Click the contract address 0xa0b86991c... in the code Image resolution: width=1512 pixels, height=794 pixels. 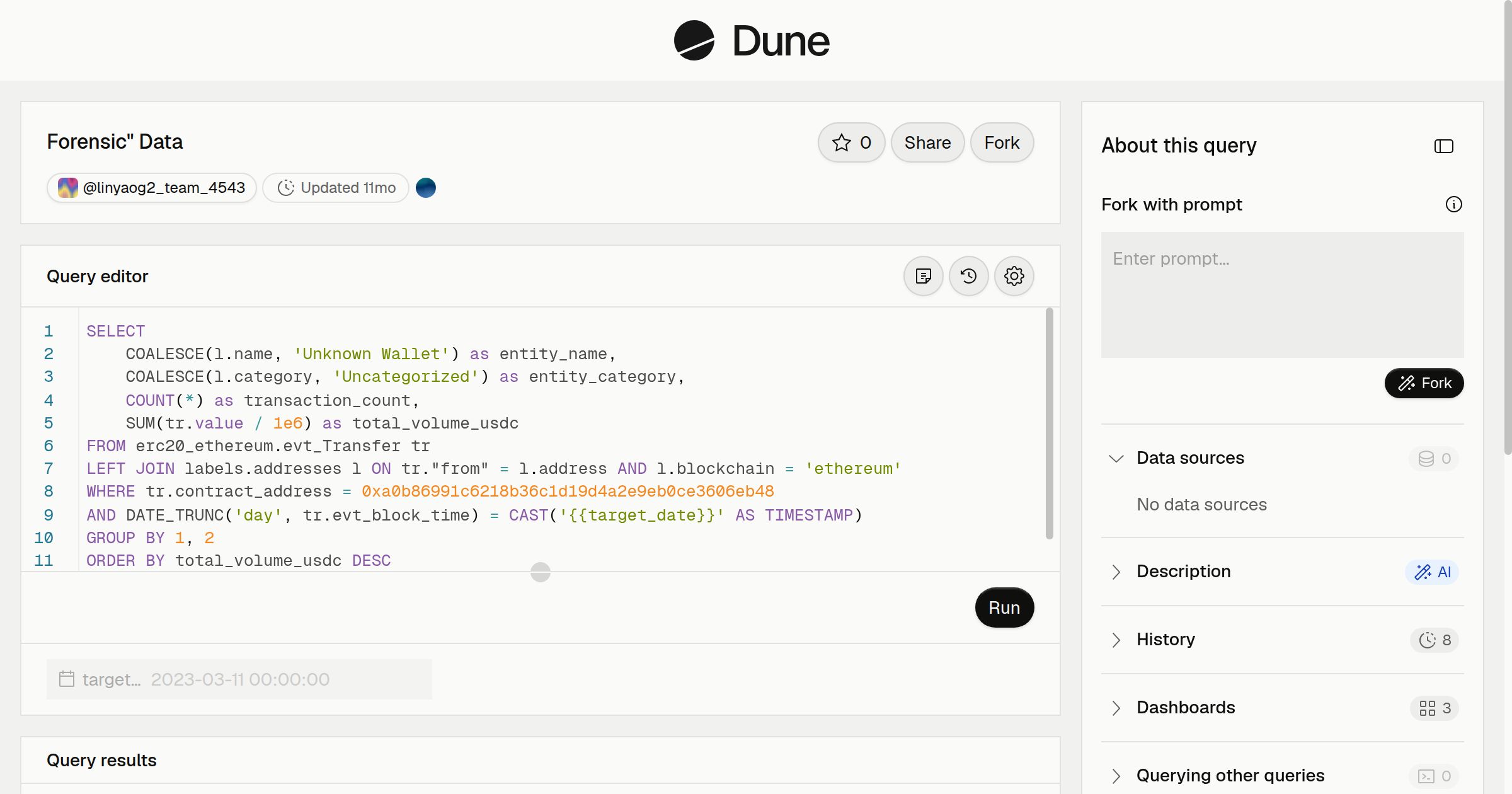[x=568, y=491]
